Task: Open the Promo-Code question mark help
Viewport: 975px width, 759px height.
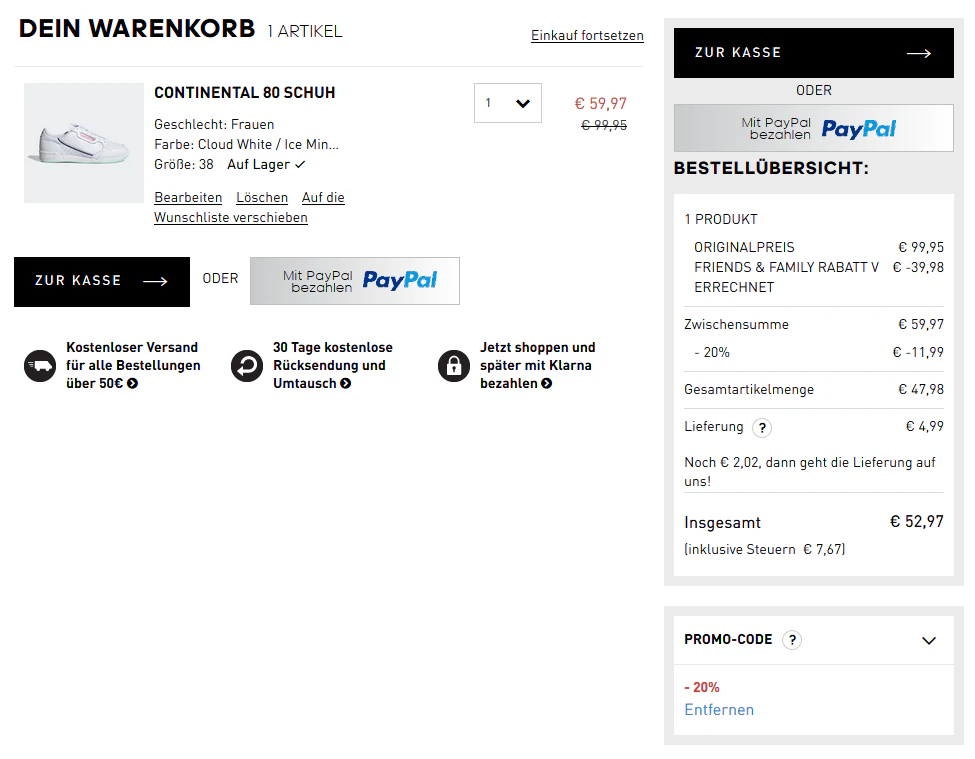Action: pos(792,640)
